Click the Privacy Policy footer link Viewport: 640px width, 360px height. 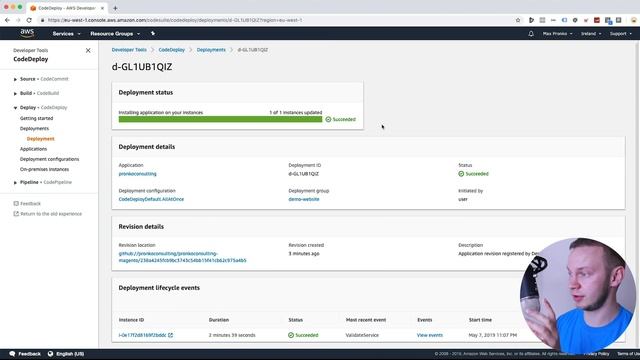(x=596, y=354)
